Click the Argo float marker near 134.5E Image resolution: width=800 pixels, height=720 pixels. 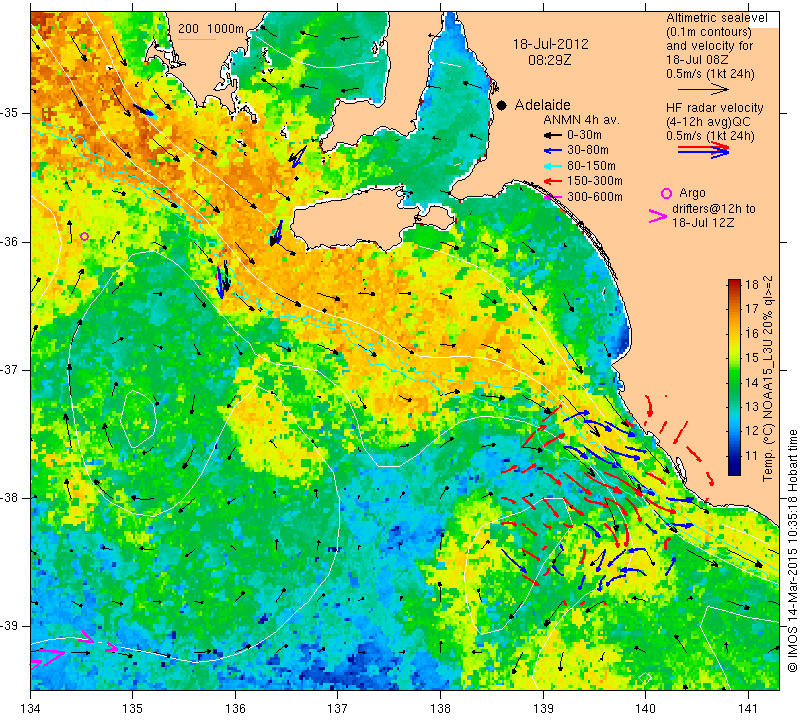click(85, 236)
